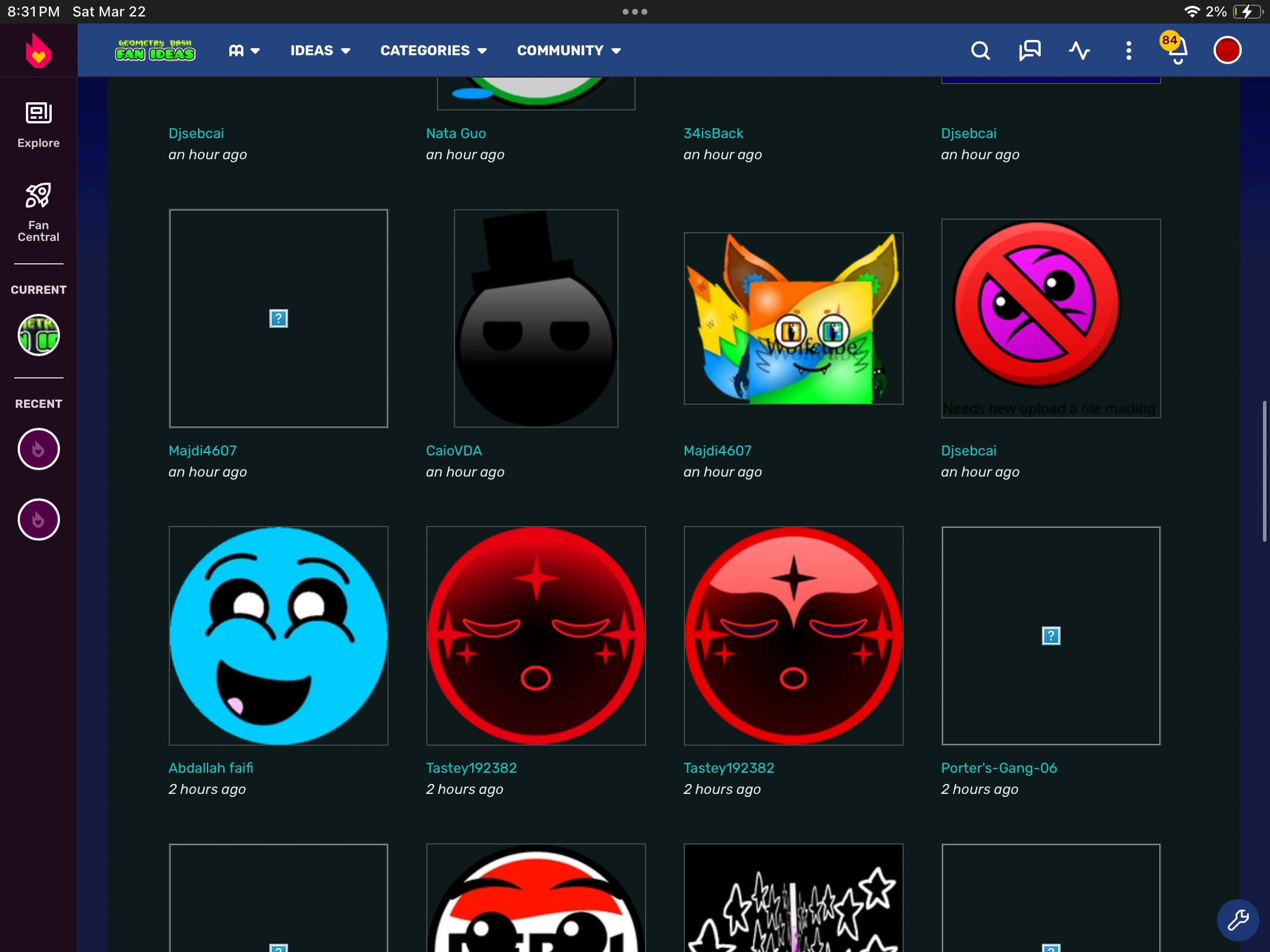This screenshot has width=1270, height=952.
Task: View the wiki activity pulse icon
Action: pyautogui.click(x=1079, y=51)
